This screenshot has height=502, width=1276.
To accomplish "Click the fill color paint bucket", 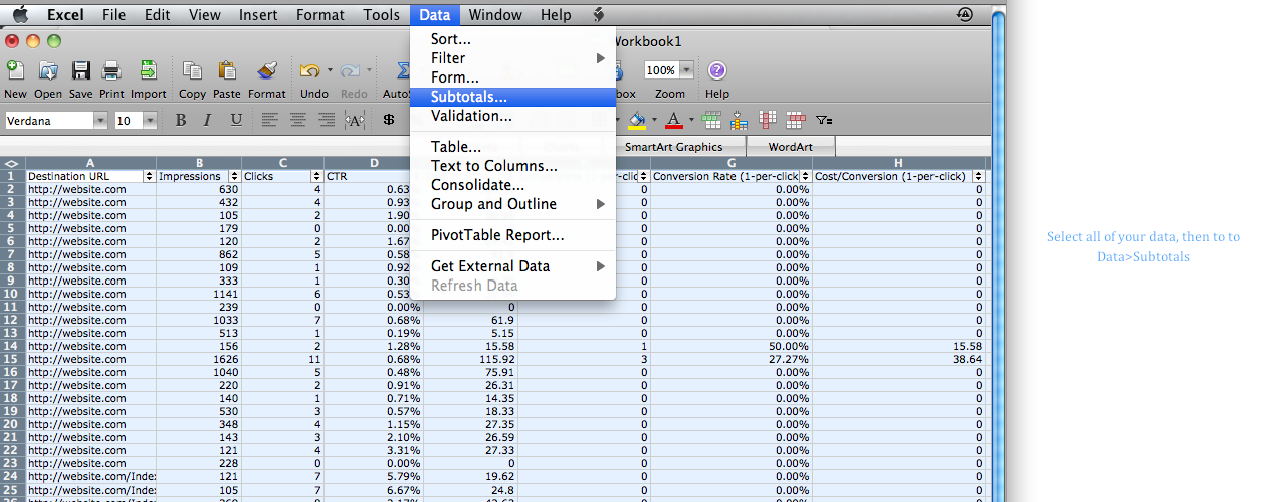I will click(636, 120).
